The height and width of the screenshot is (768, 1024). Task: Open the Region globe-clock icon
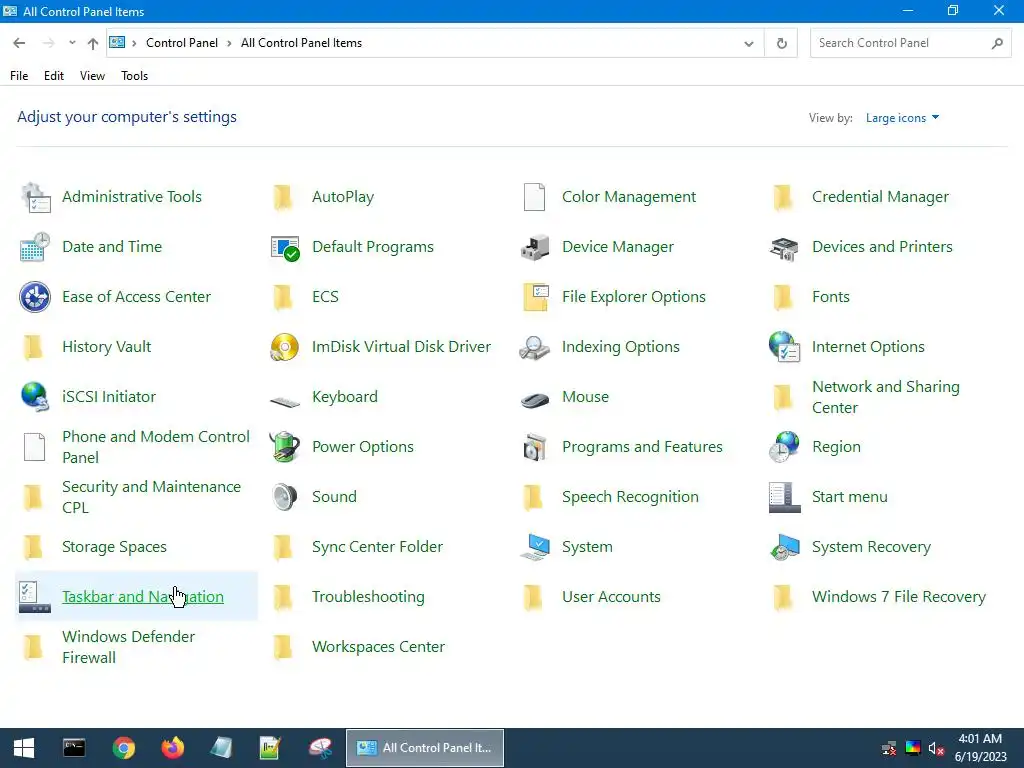coord(784,447)
